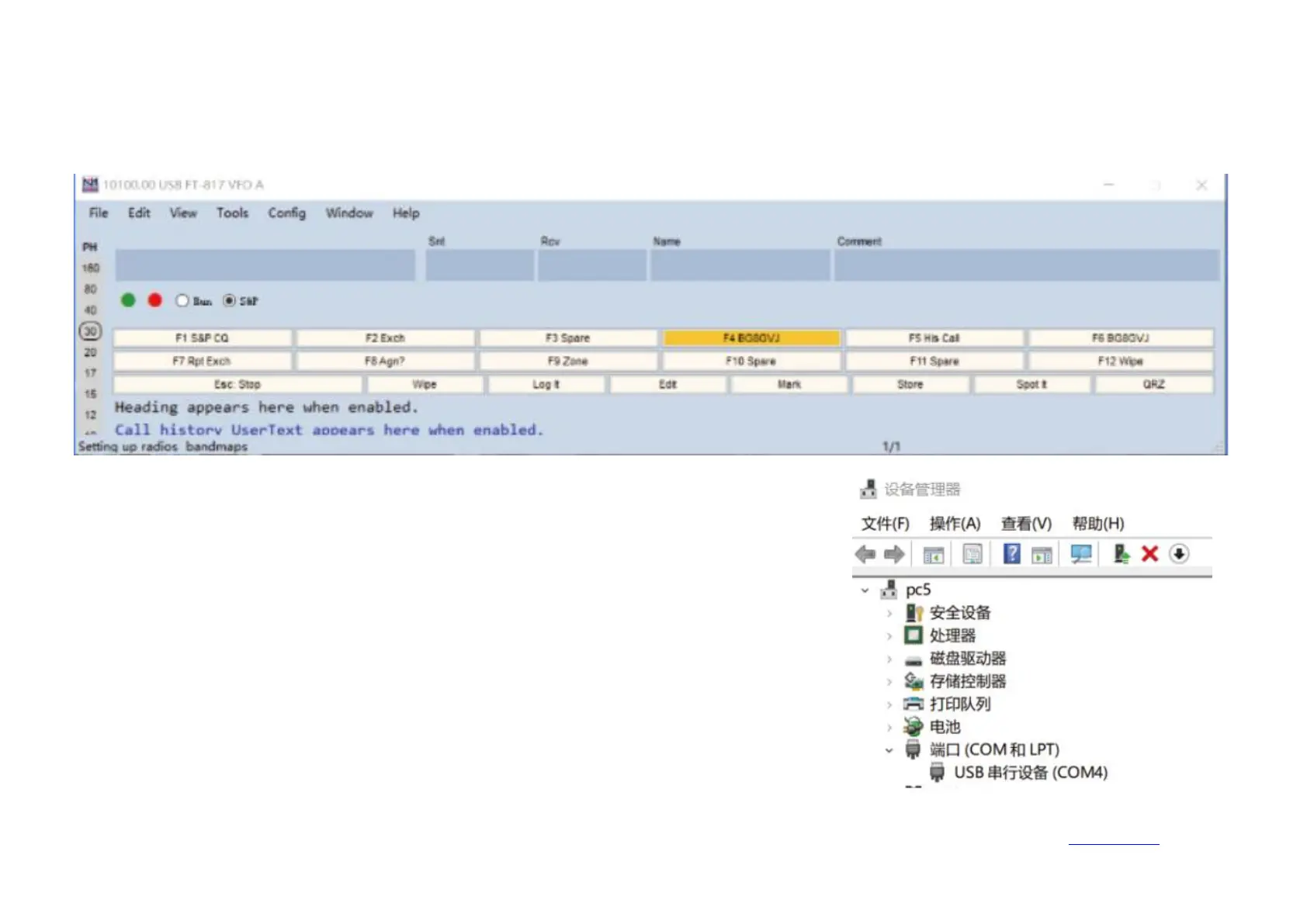Select the Run radio button
The width and height of the screenshot is (1307, 924).
pyautogui.click(x=182, y=300)
